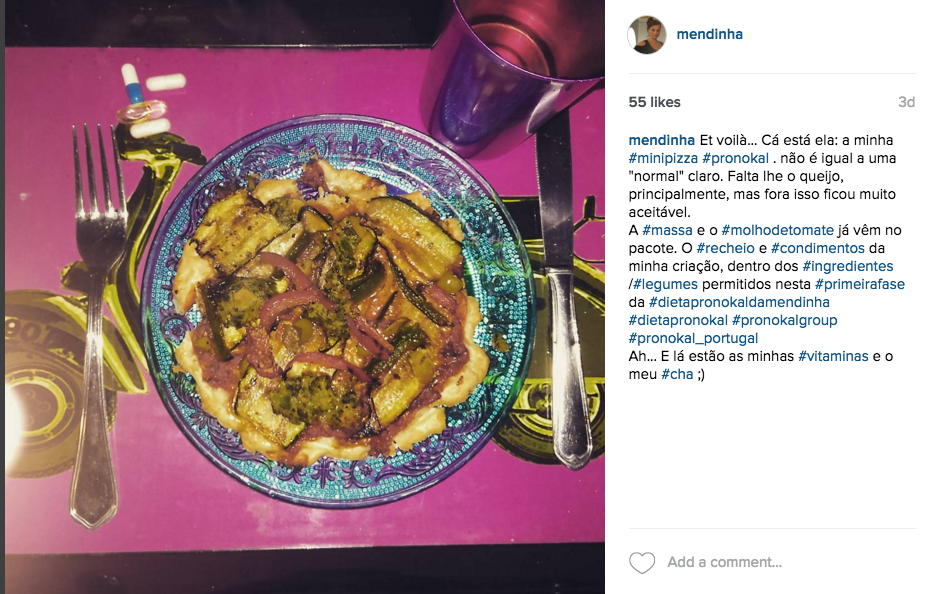Viewport: 940px width, 594px height.
Task: Select the #recheio hashtag
Action: [725, 248]
